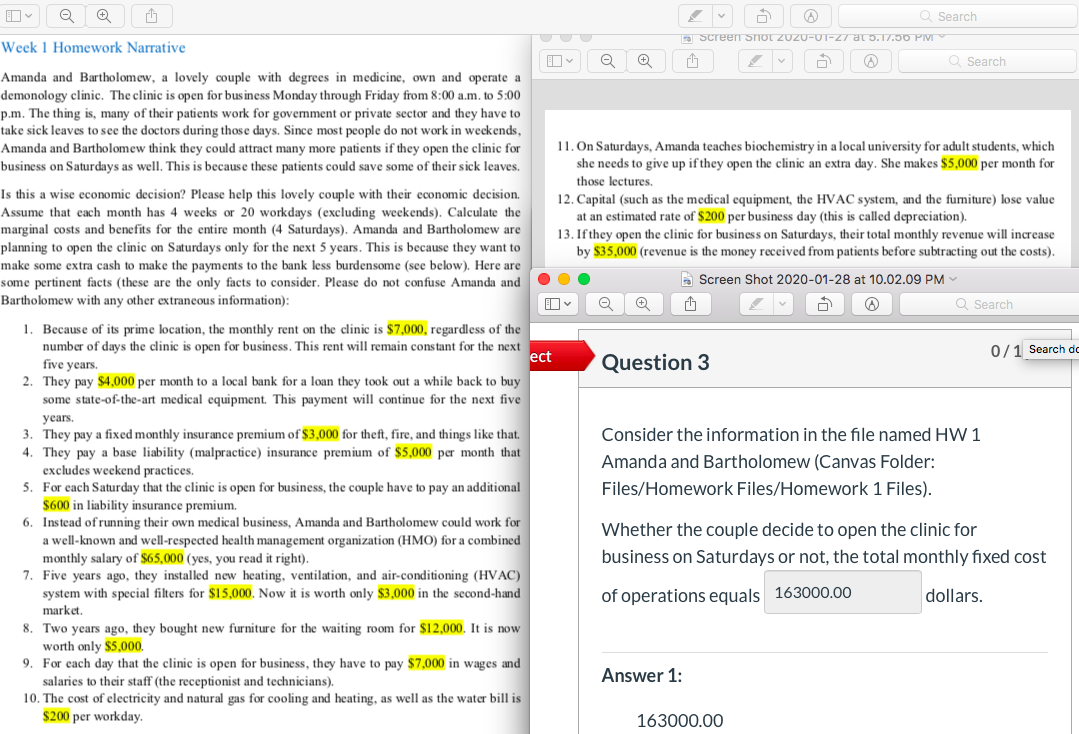Rotate the 2020-01-27 screenshot

pyautogui.click(x=823, y=61)
